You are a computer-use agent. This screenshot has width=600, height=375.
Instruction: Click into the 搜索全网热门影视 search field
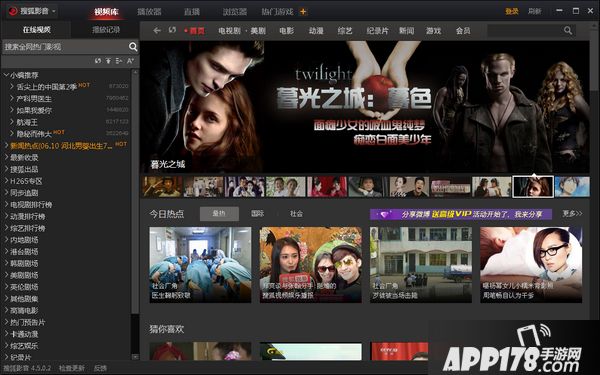[65, 47]
